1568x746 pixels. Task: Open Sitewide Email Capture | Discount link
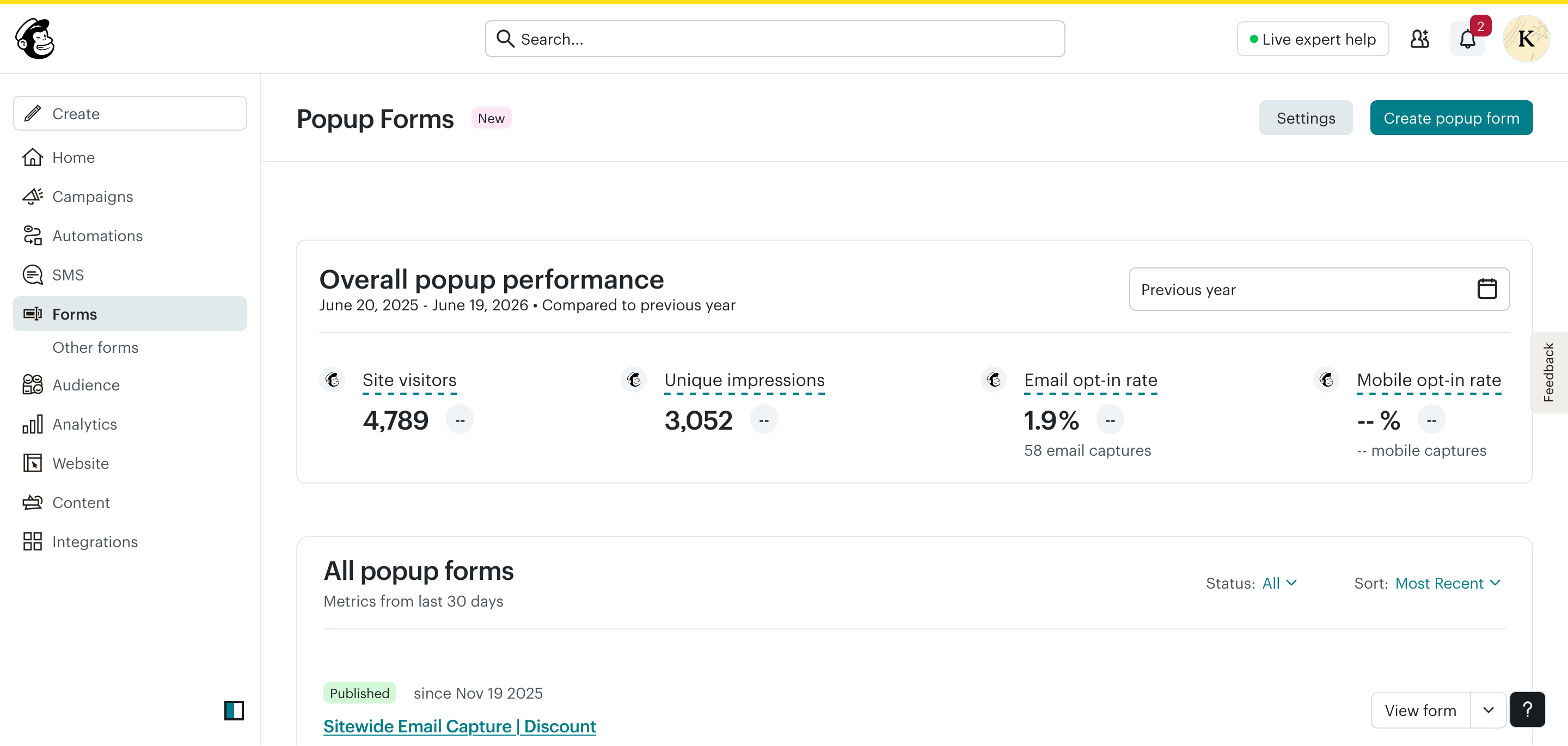click(460, 726)
